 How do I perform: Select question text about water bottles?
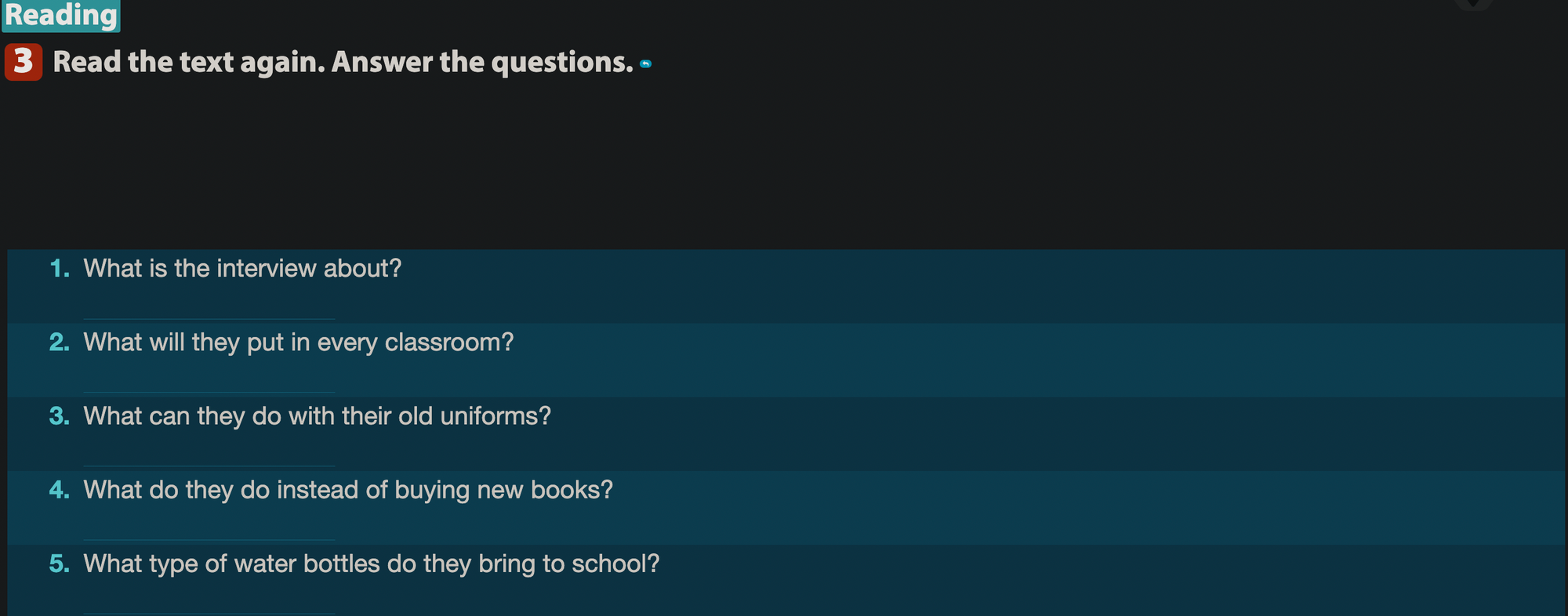tap(372, 563)
